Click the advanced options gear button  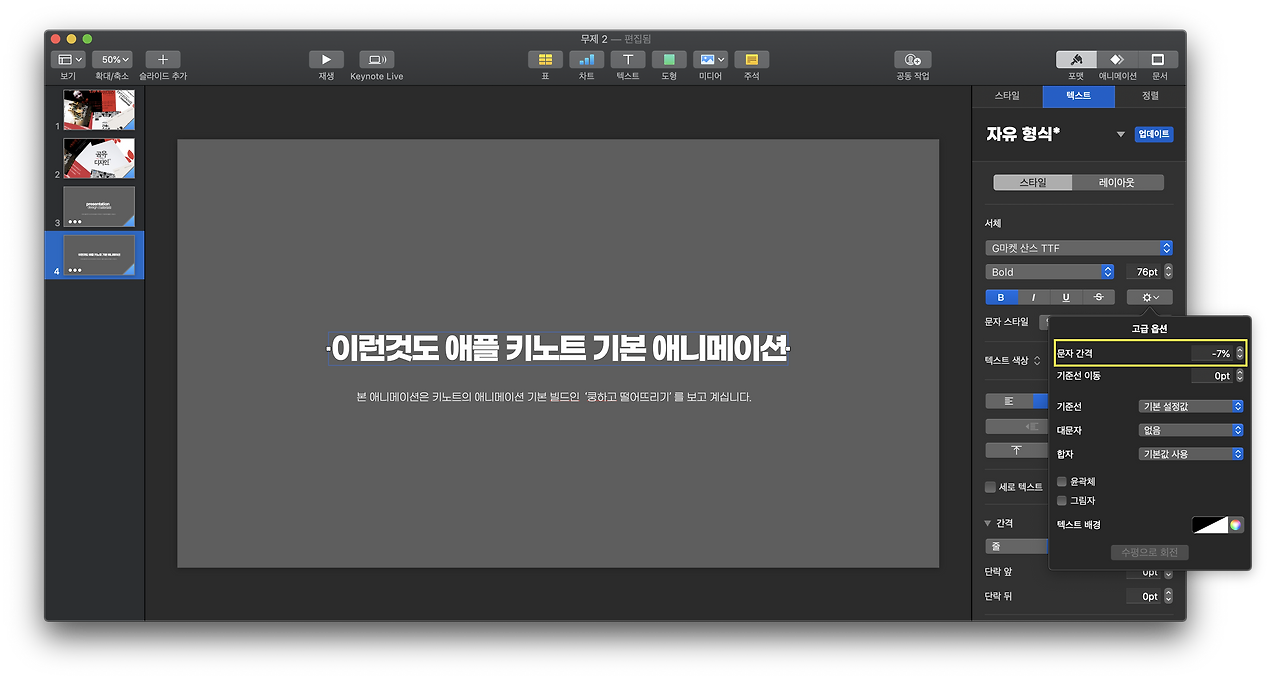coord(1150,297)
